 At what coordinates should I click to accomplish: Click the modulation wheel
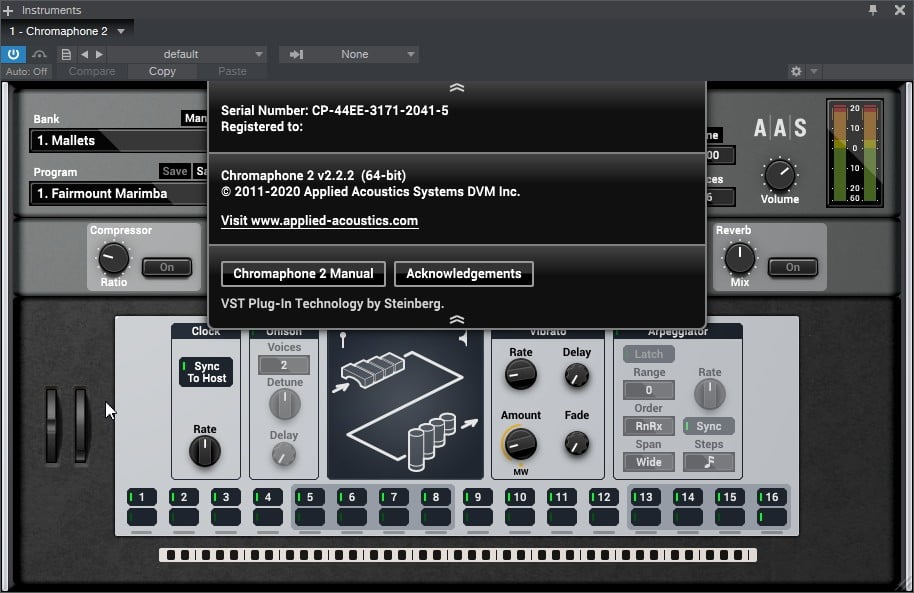tap(80, 426)
